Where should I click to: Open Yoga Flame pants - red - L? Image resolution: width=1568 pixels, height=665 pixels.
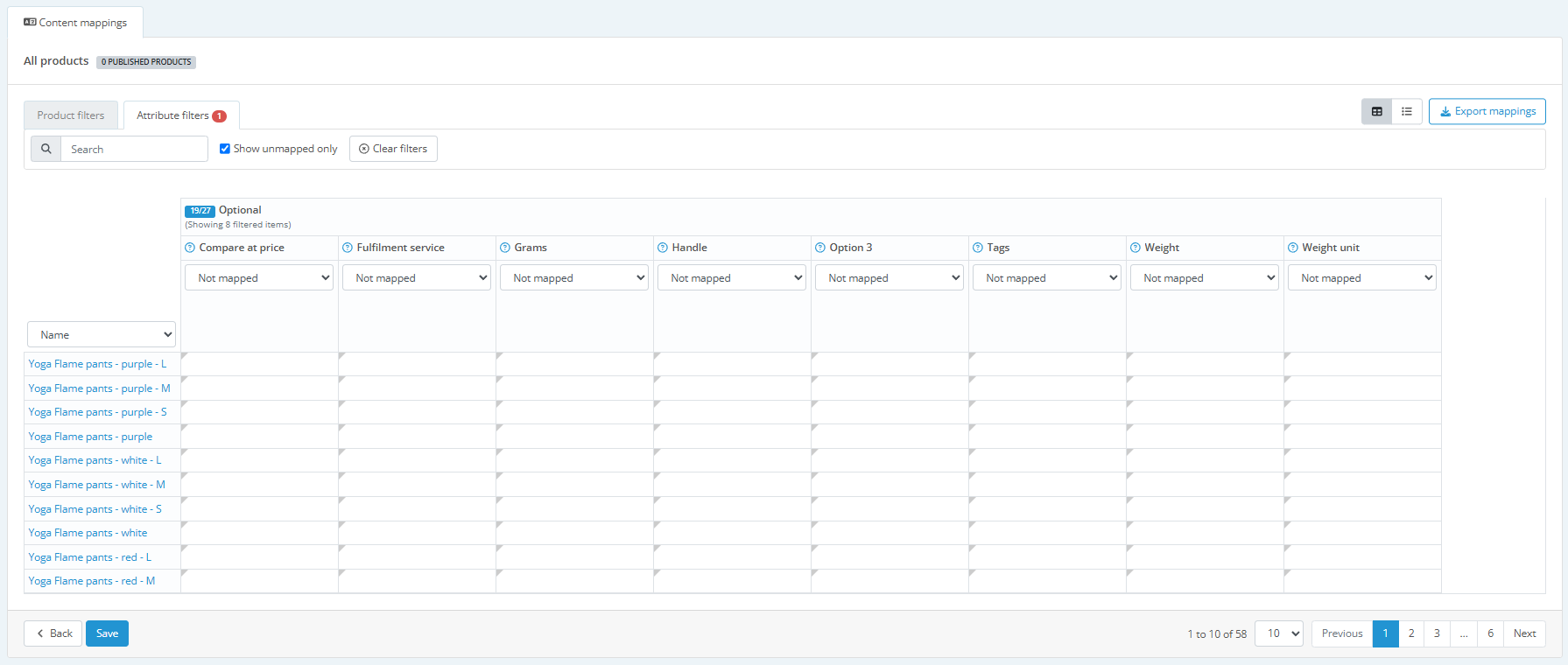point(89,557)
